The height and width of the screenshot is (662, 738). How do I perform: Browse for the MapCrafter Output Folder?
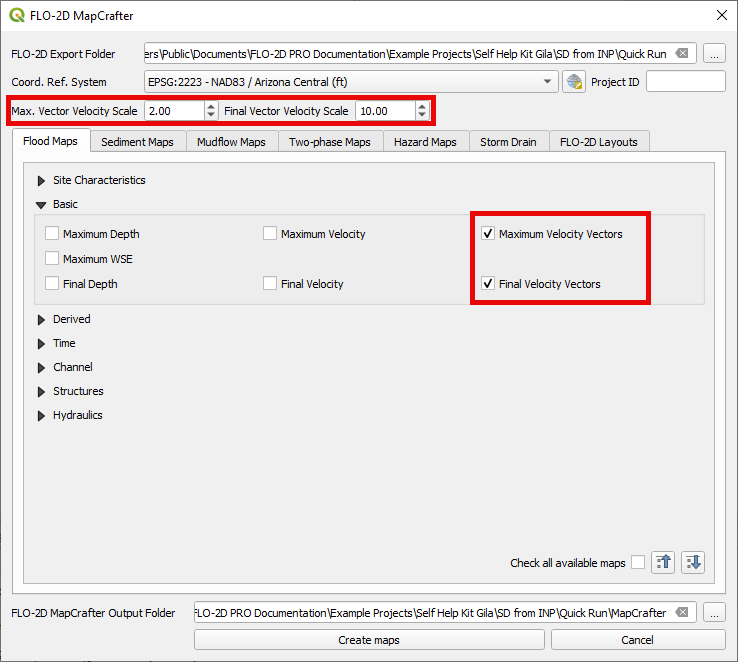pos(714,613)
